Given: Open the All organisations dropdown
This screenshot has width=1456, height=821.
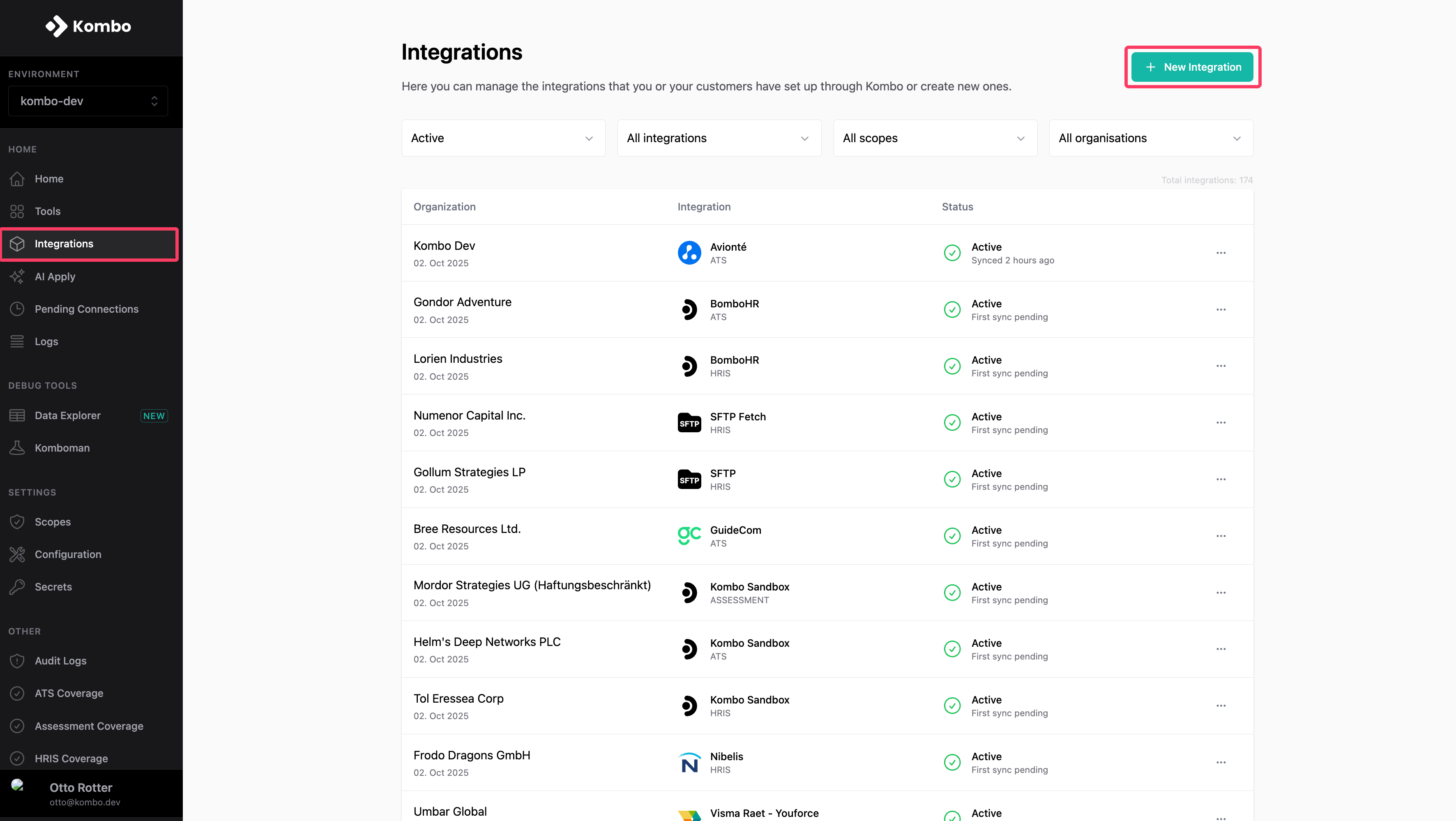Looking at the screenshot, I should pyautogui.click(x=1150, y=138).
